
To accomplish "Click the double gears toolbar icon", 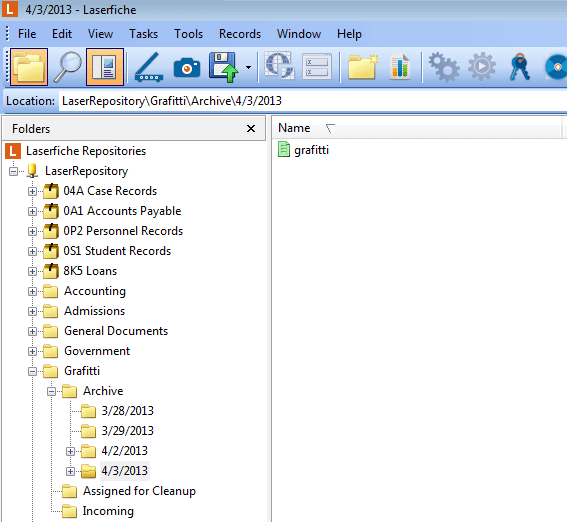I will coord(444,67).
